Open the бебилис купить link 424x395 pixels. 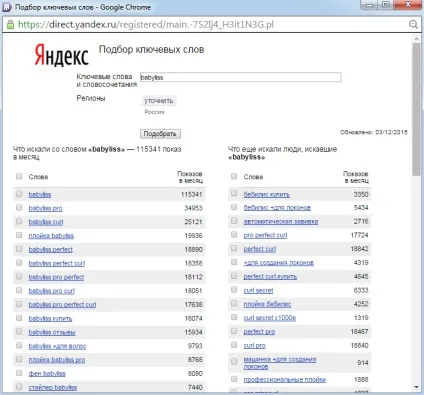pyautogui.click(x=266, y=194)
